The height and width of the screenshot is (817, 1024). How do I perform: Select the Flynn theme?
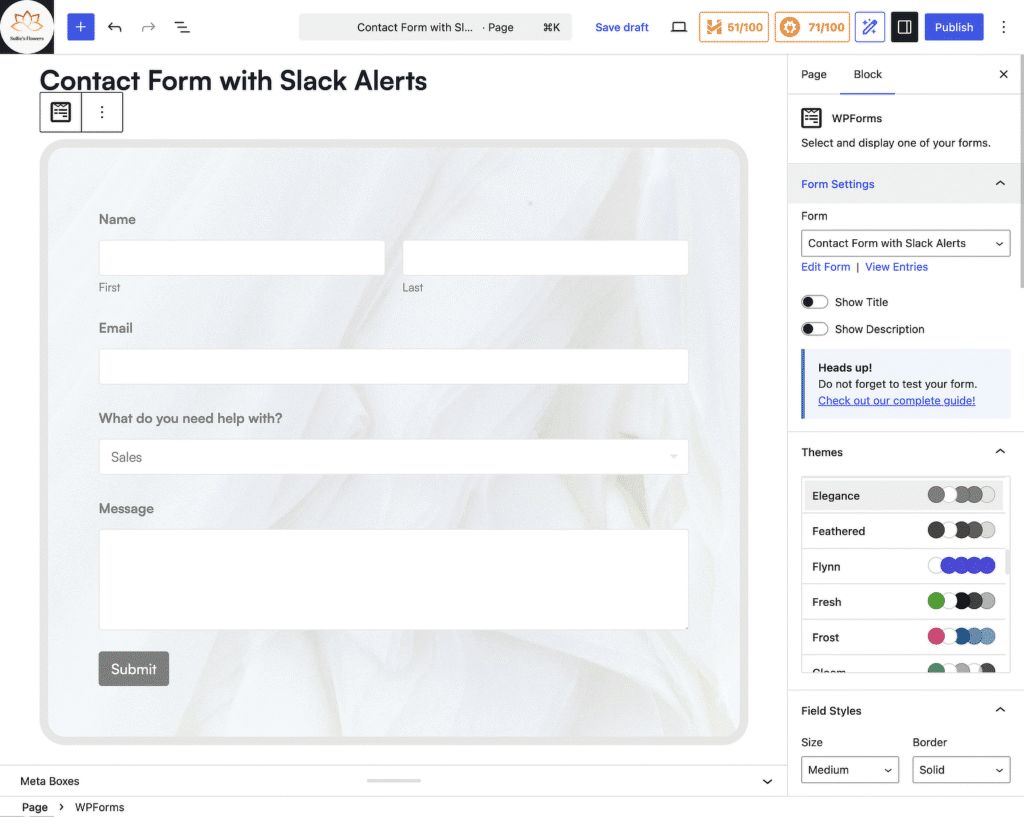tap(904, 566)
